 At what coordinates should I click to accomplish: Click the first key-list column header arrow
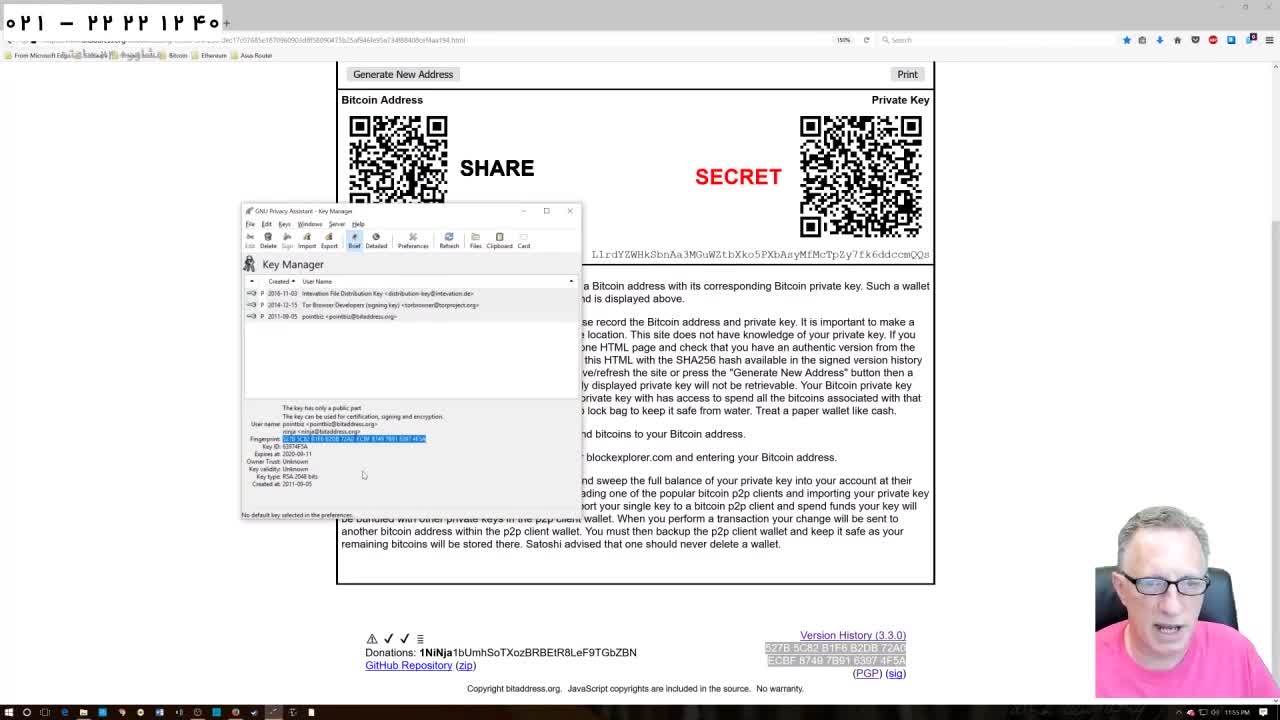[252, 281]
